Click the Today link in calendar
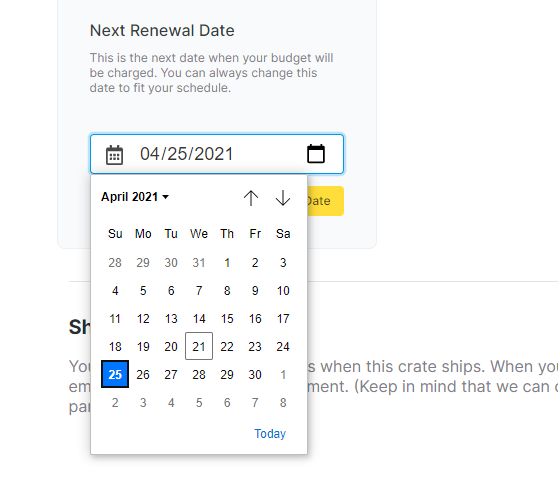This screenshot has height=481, width=558. (x=270, y=434)
